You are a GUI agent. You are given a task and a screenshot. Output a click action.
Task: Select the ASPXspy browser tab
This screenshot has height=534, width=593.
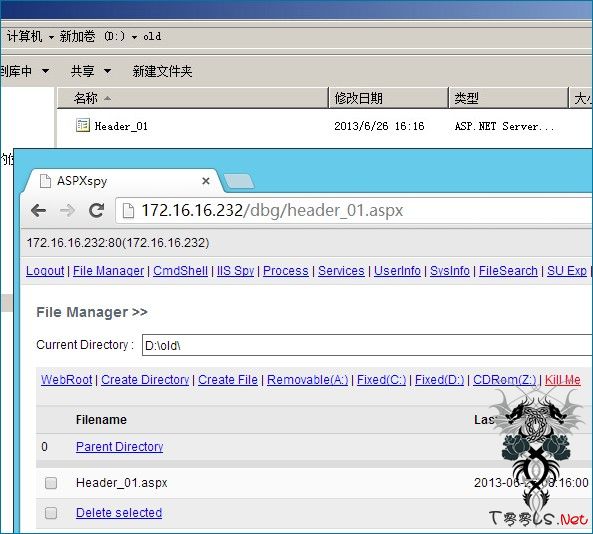click(x=121, y=181)
